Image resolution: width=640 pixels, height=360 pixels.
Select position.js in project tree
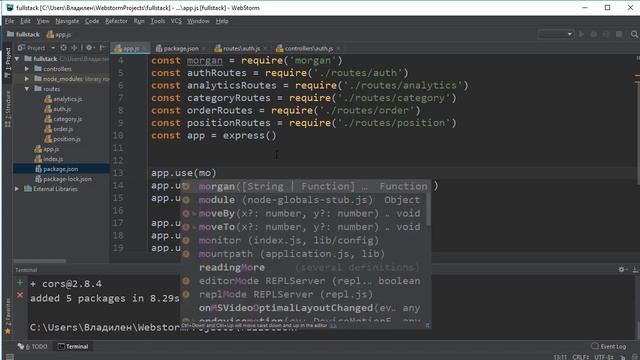click(62, 139)
